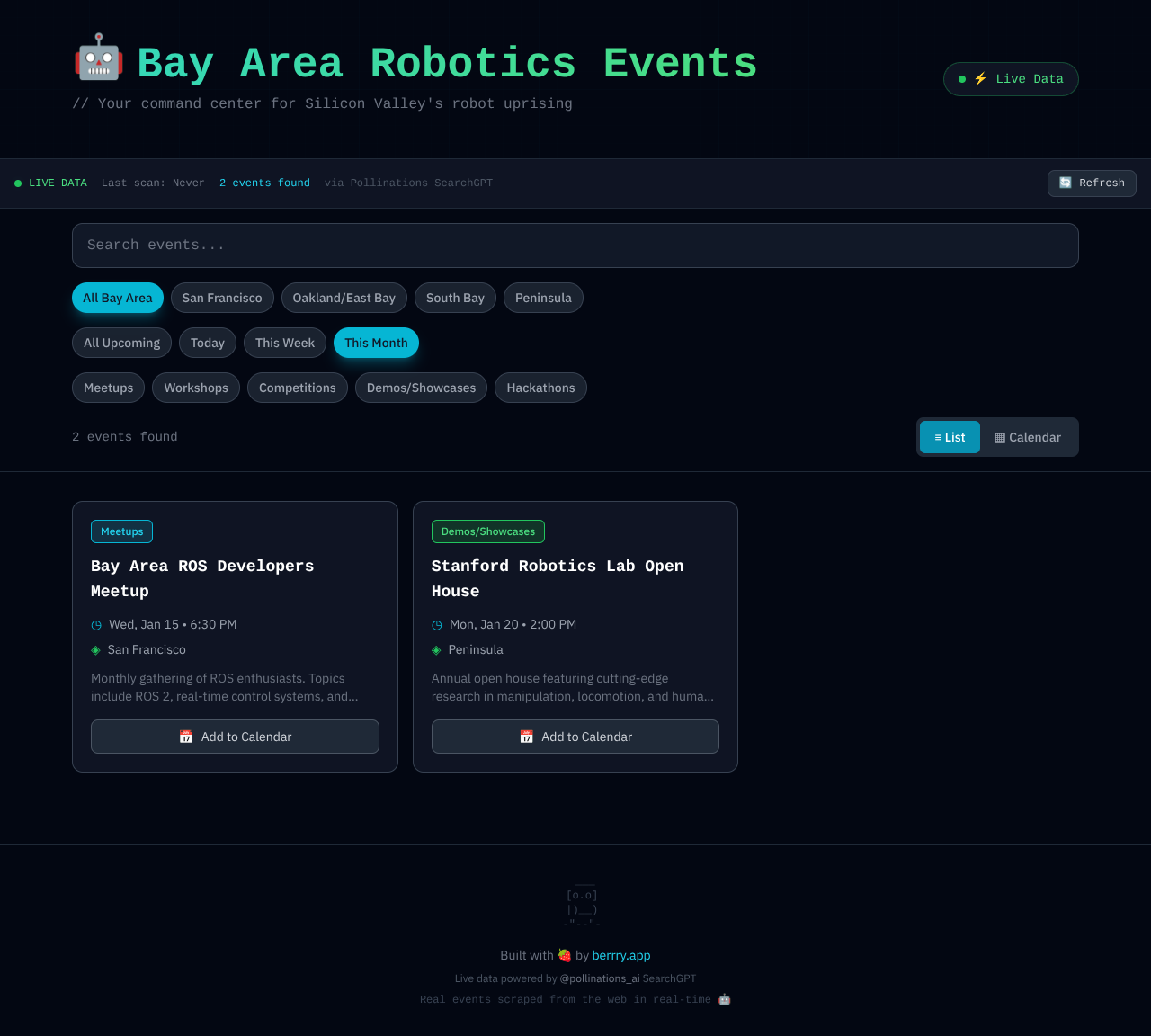The image size is (1151, 1036).
Task: Click the grid icon next to Calendar view
Action: [x=1000, y=437]
